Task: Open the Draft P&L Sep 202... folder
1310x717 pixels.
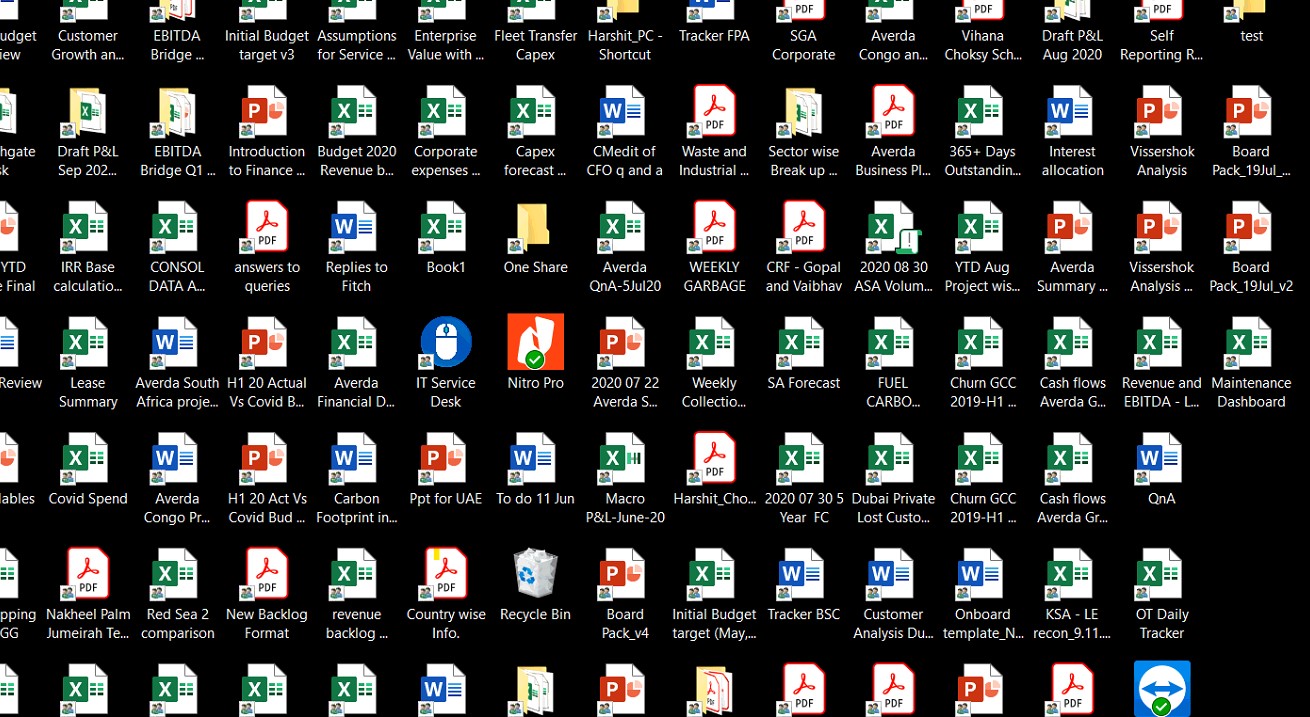Action: click(87, 110)
